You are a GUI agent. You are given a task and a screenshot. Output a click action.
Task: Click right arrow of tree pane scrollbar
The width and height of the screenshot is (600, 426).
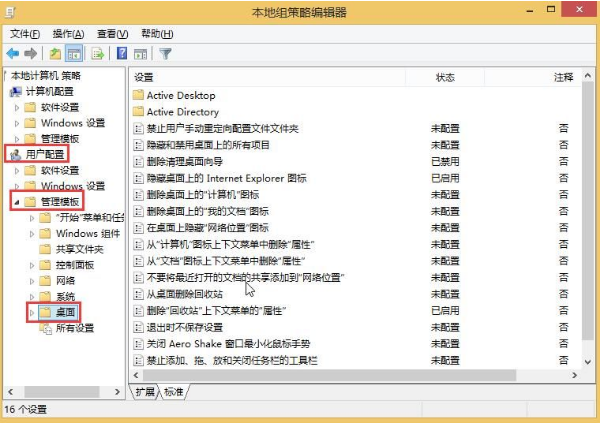(117, 392)
